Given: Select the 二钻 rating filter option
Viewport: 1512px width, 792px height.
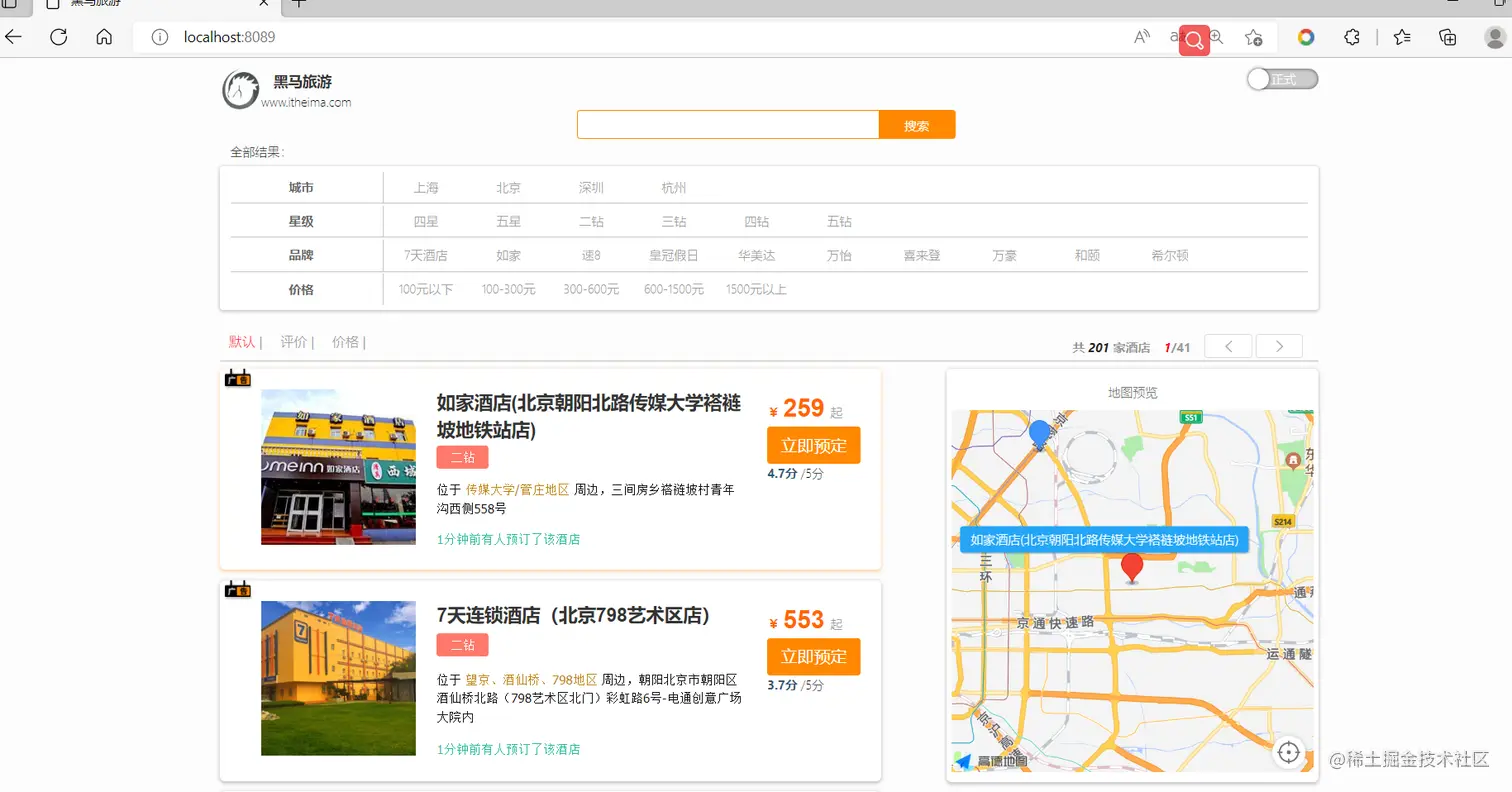Looking at the screenshot, I should [591, 222].
